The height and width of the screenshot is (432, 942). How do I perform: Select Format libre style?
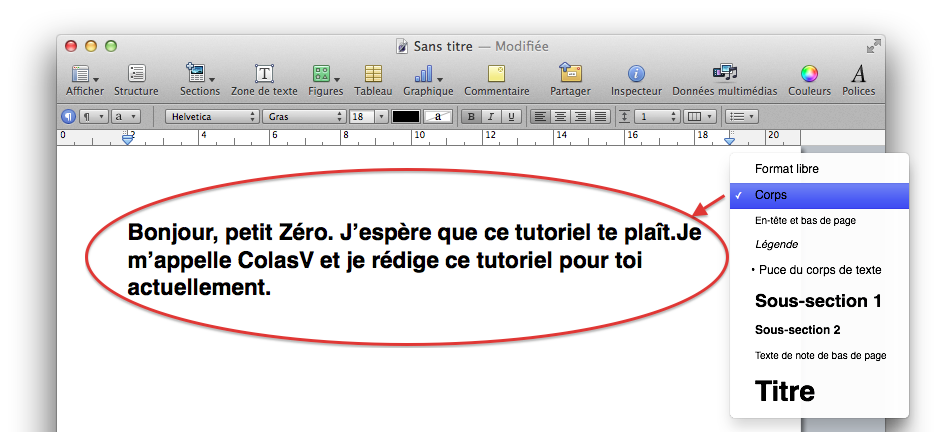tap(819, 169)
